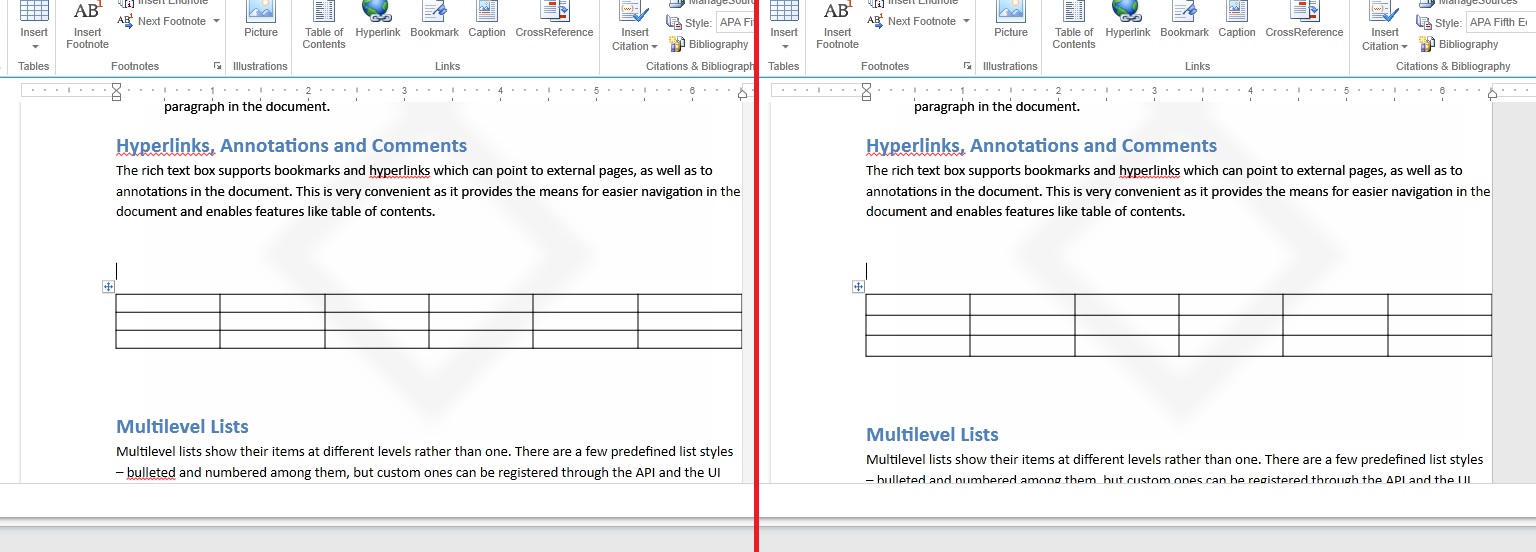Screen dimensions: 1536x552
Task: Click Insert Citation icon in the left pane
Action: click(634, 10)
